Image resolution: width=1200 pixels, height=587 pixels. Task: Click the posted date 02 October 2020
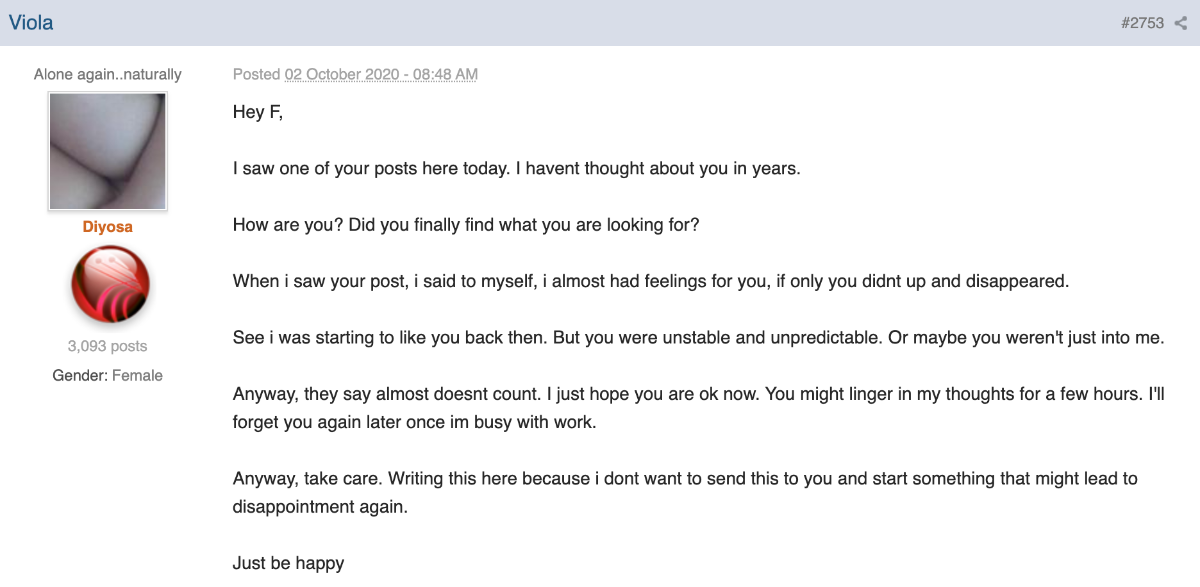[x=380, y=74]
